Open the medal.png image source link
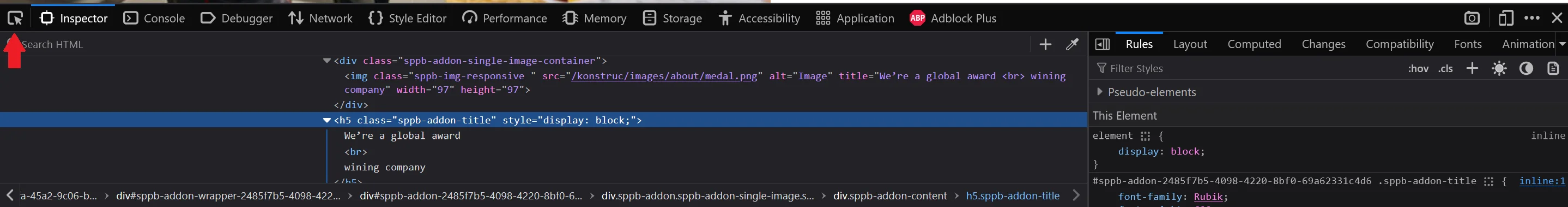 664,76
